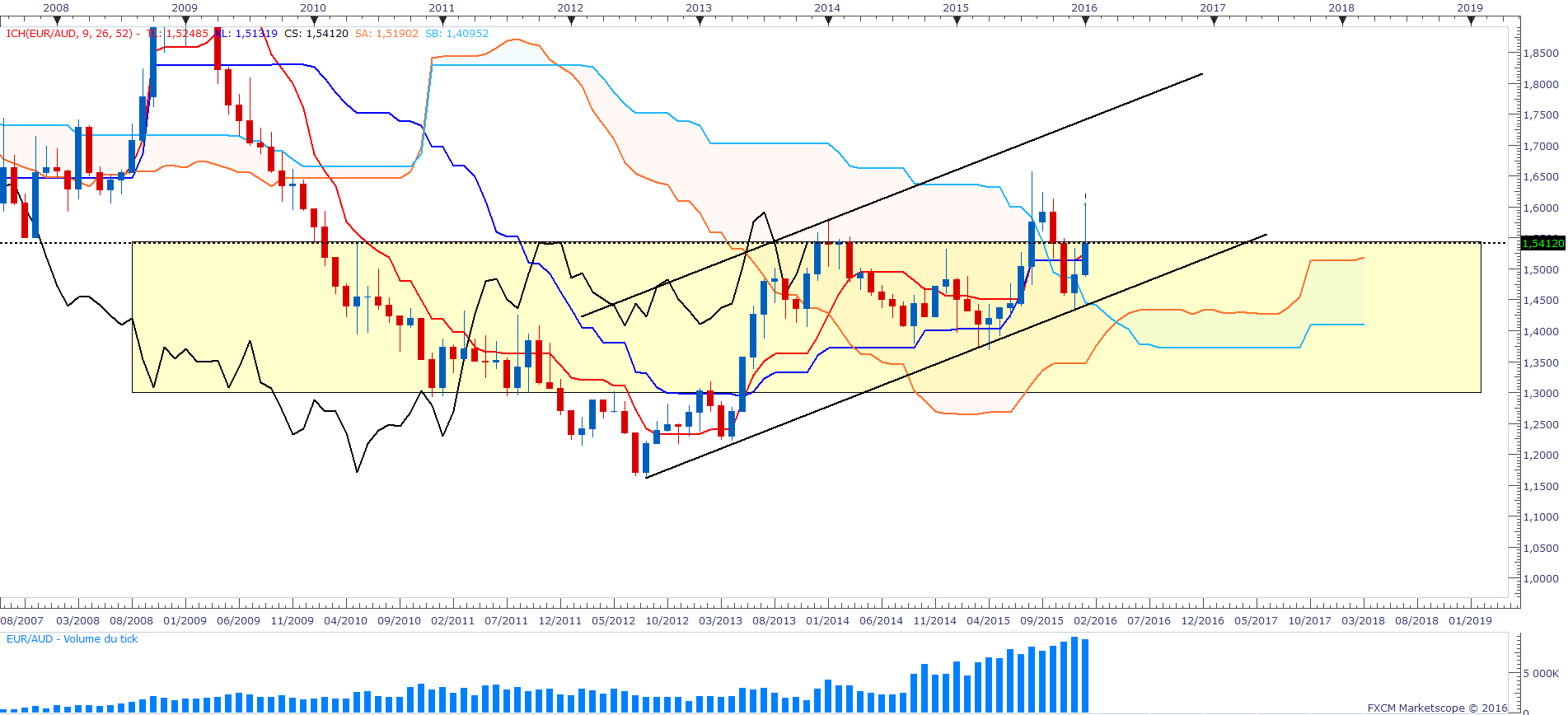Viewport: 1568px width, 715px height.
Task: Click the 2013 year triangle marker
Action: (700, 21)
